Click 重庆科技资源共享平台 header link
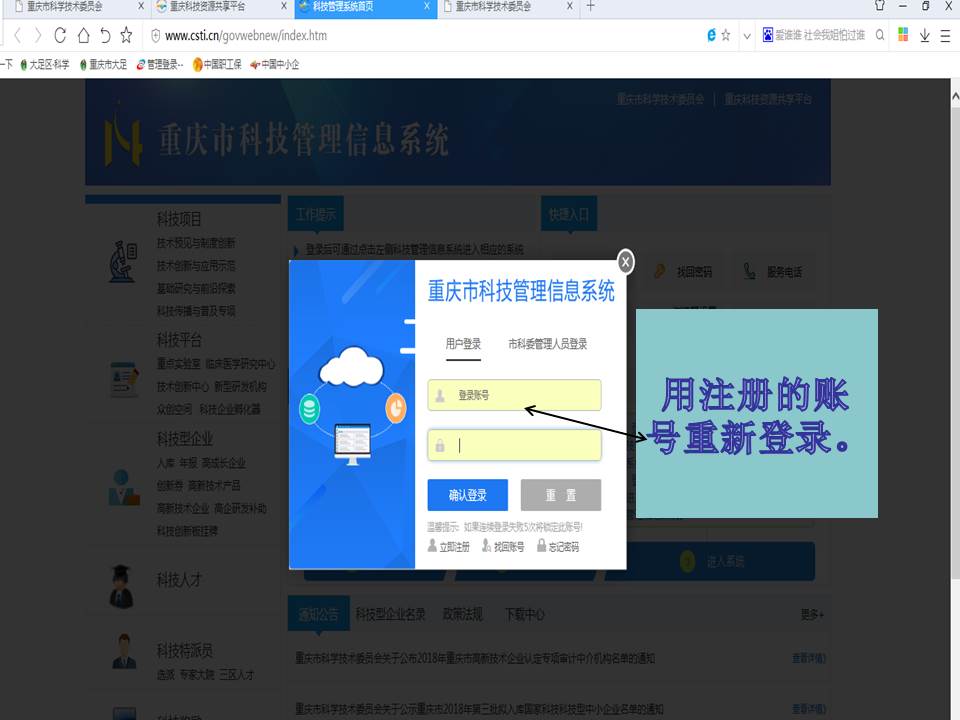The height and width of the screenshot is (720, 960). (768, 99)
